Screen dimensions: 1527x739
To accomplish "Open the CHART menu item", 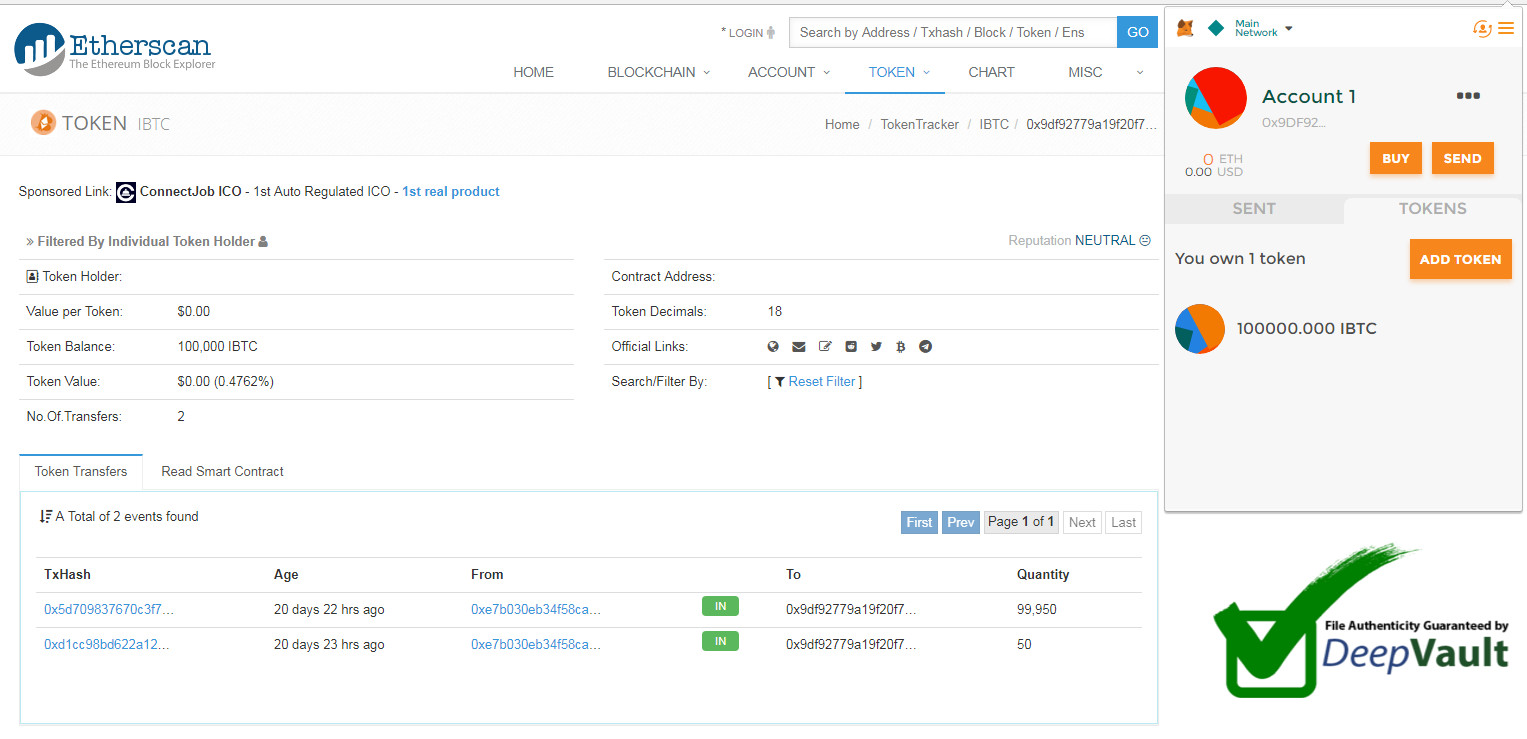I will [991, 73].
